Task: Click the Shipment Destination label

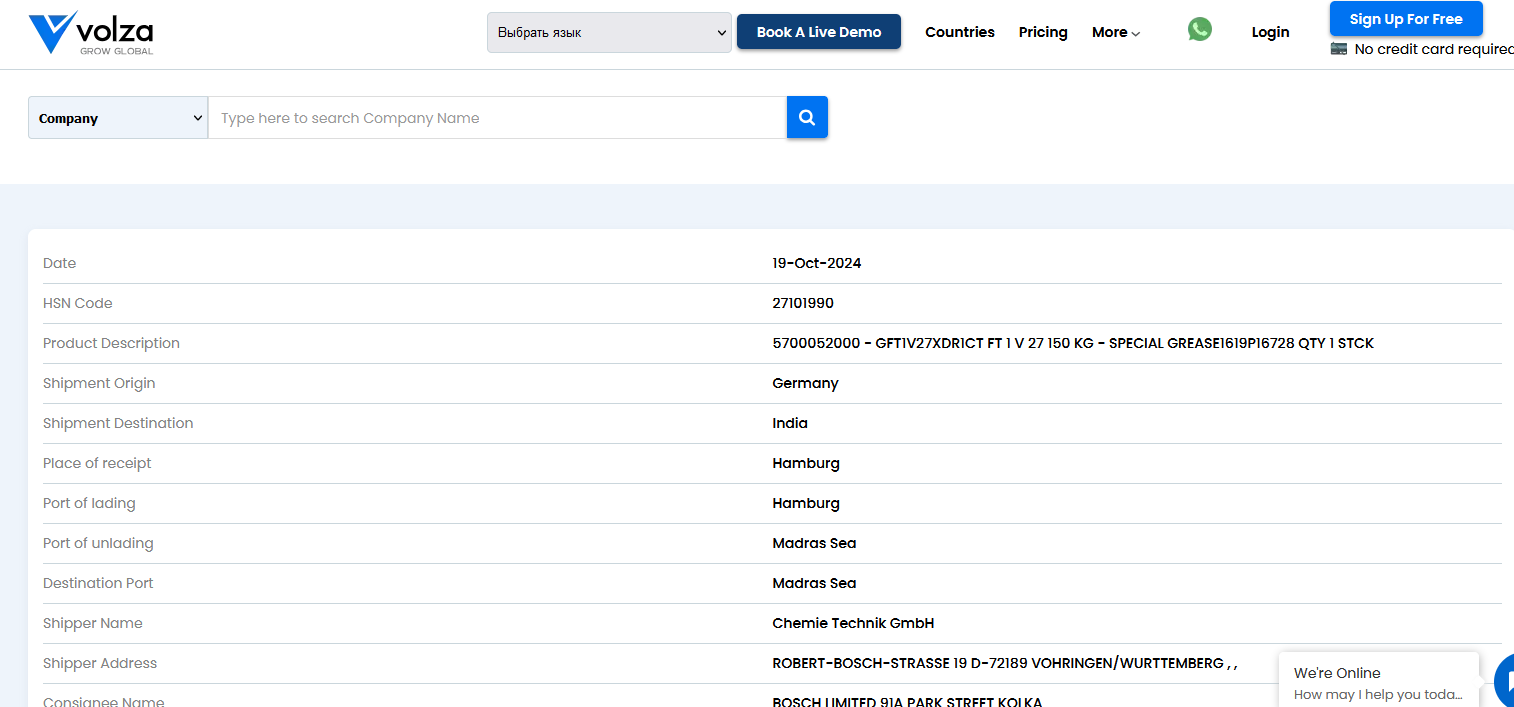Action: click(x=118, y=423)
